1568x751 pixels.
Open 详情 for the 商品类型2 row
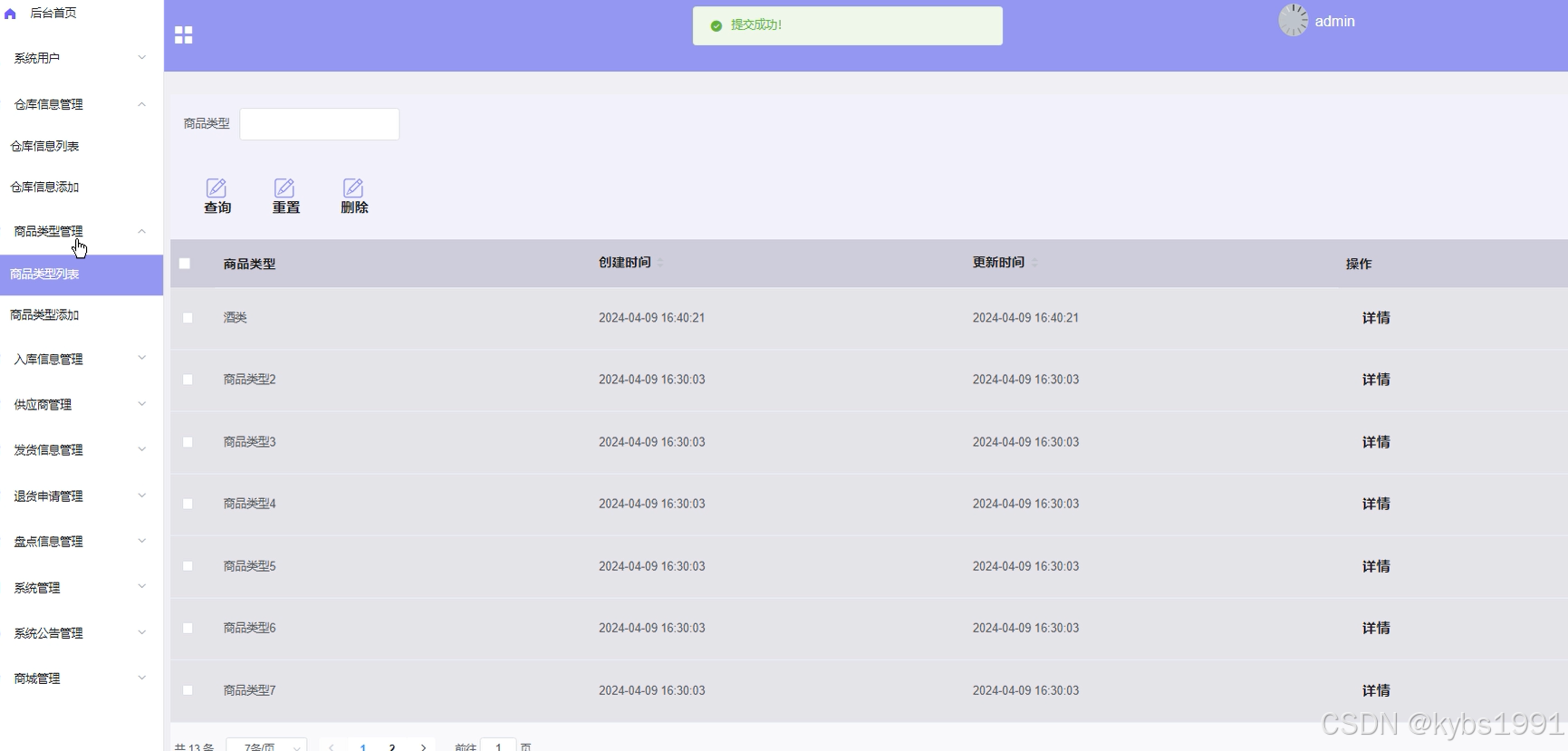pyautogui.click(x=1376, y=380)
